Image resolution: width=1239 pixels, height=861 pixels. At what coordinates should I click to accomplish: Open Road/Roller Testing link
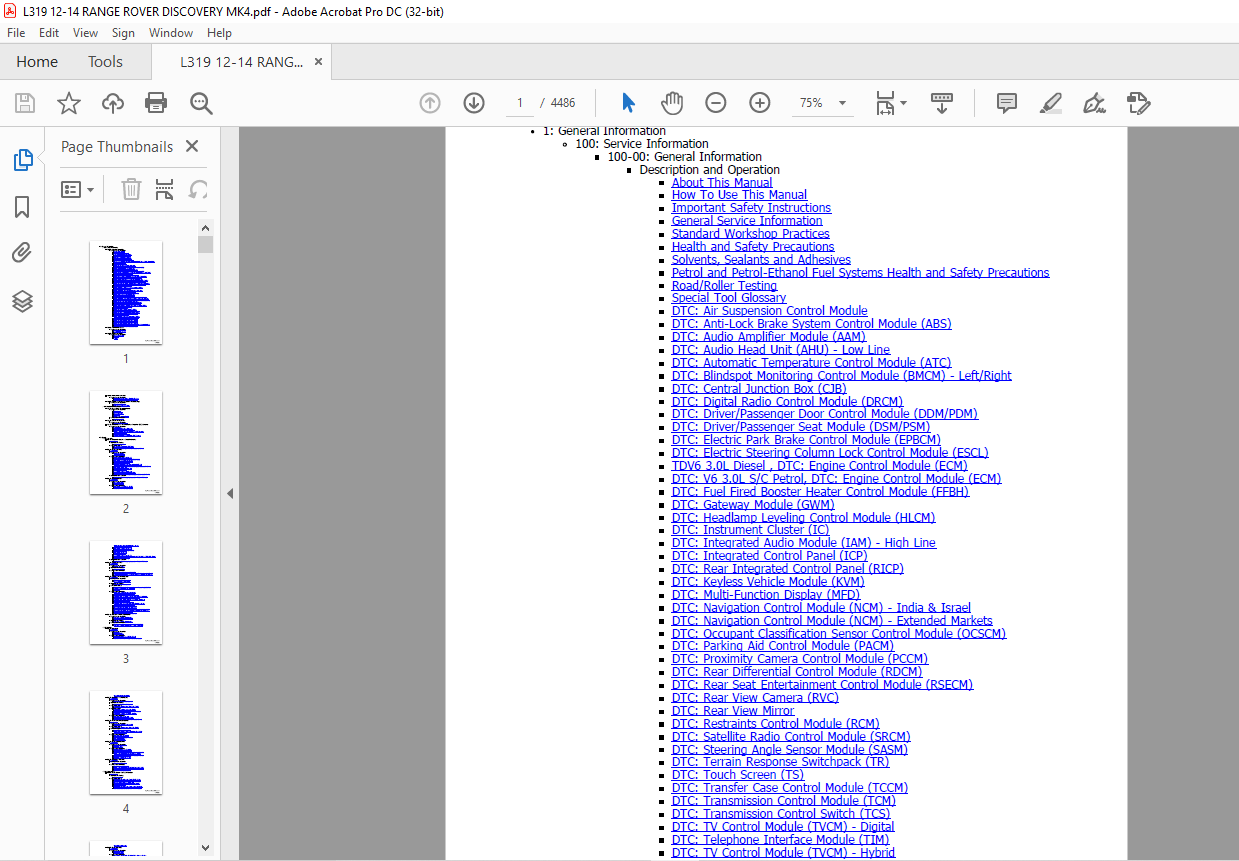click(724, 286)
